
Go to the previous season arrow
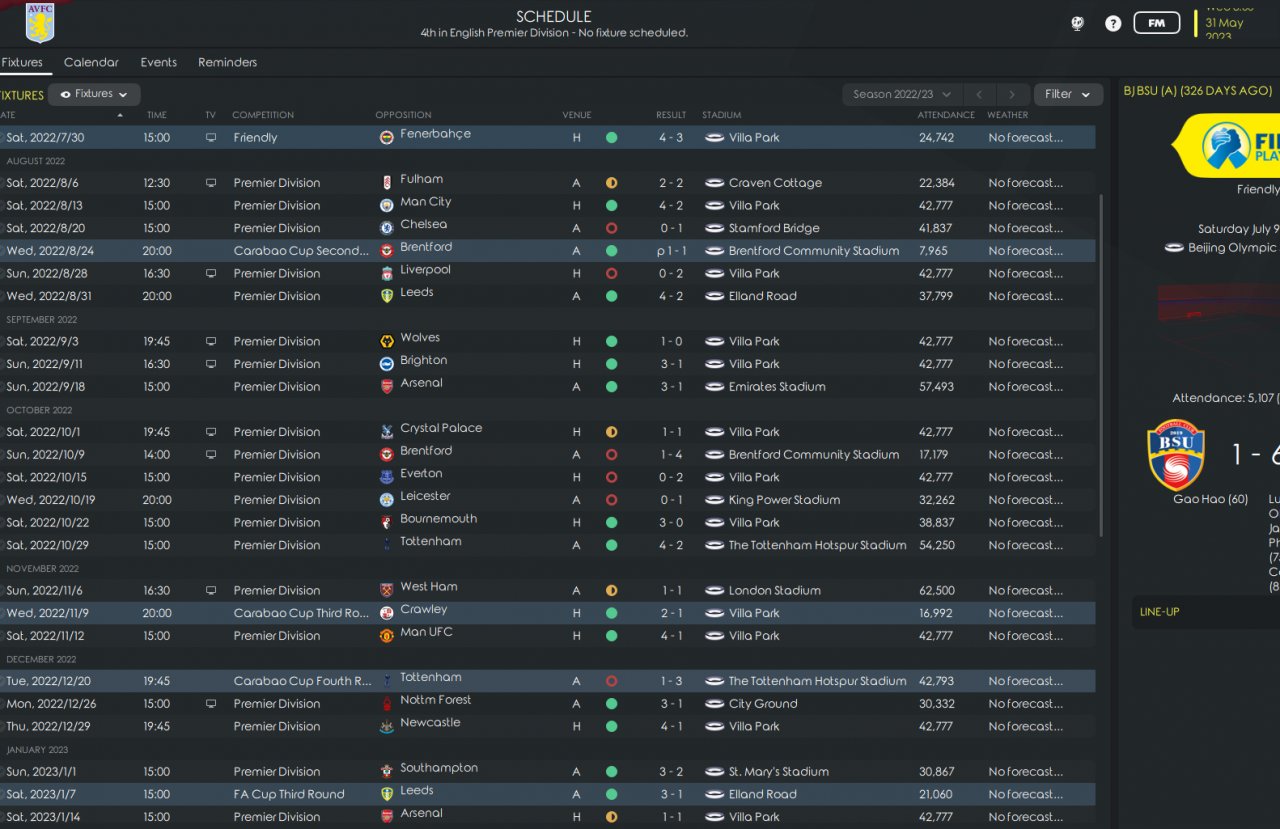(x=979, y=94)
